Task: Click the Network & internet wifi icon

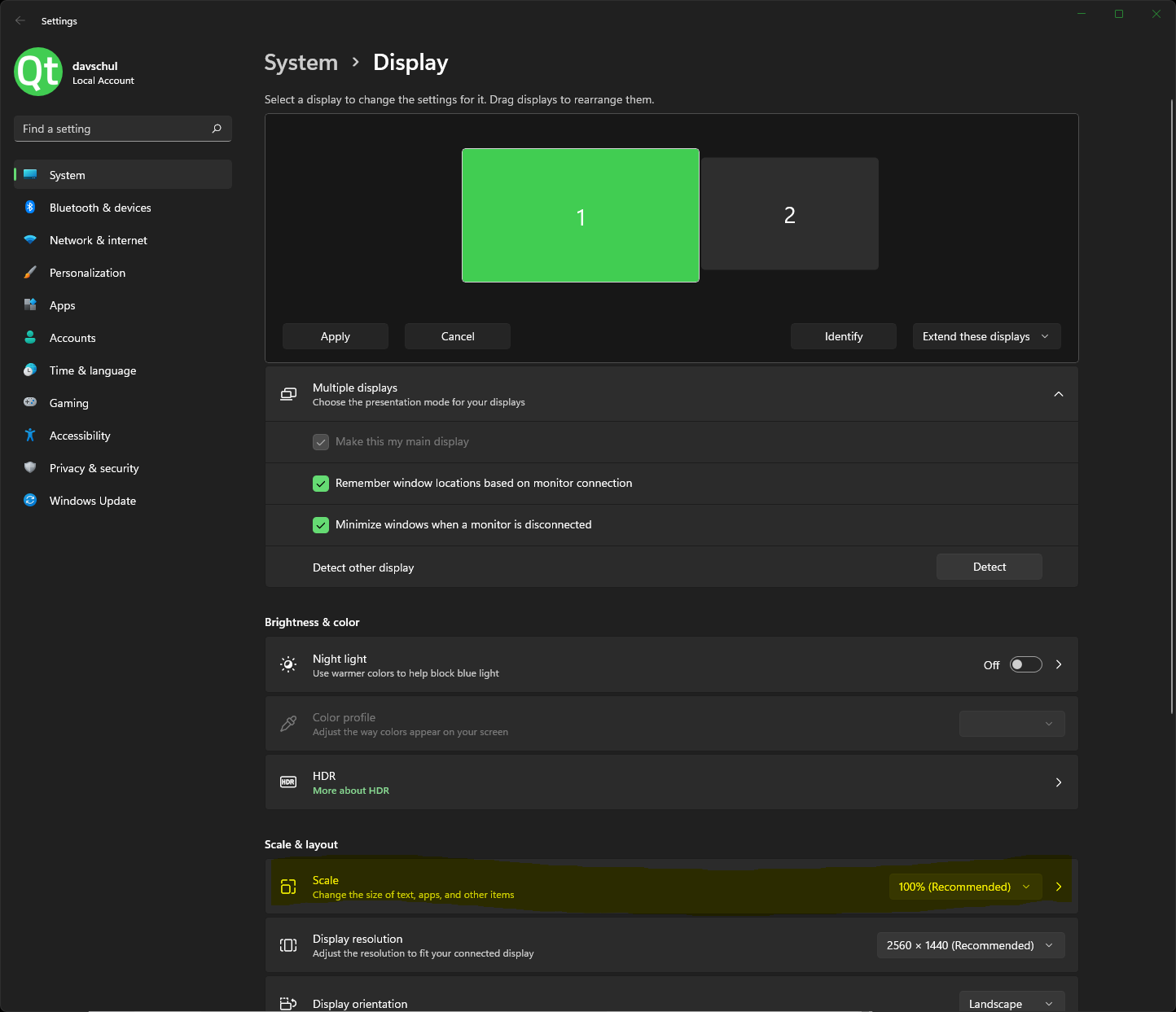Action: pyautogui.click(x=30, y=240)
